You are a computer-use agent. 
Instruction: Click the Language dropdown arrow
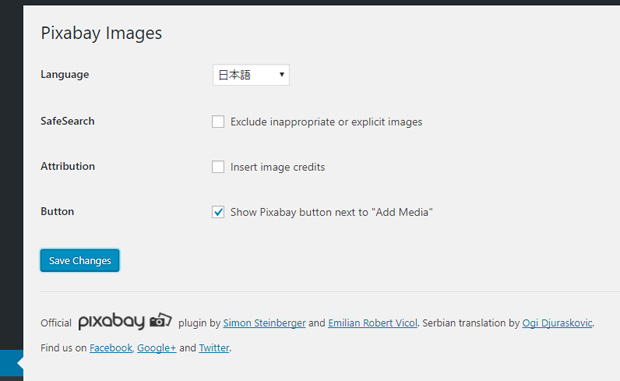click(x=282, y=74)
